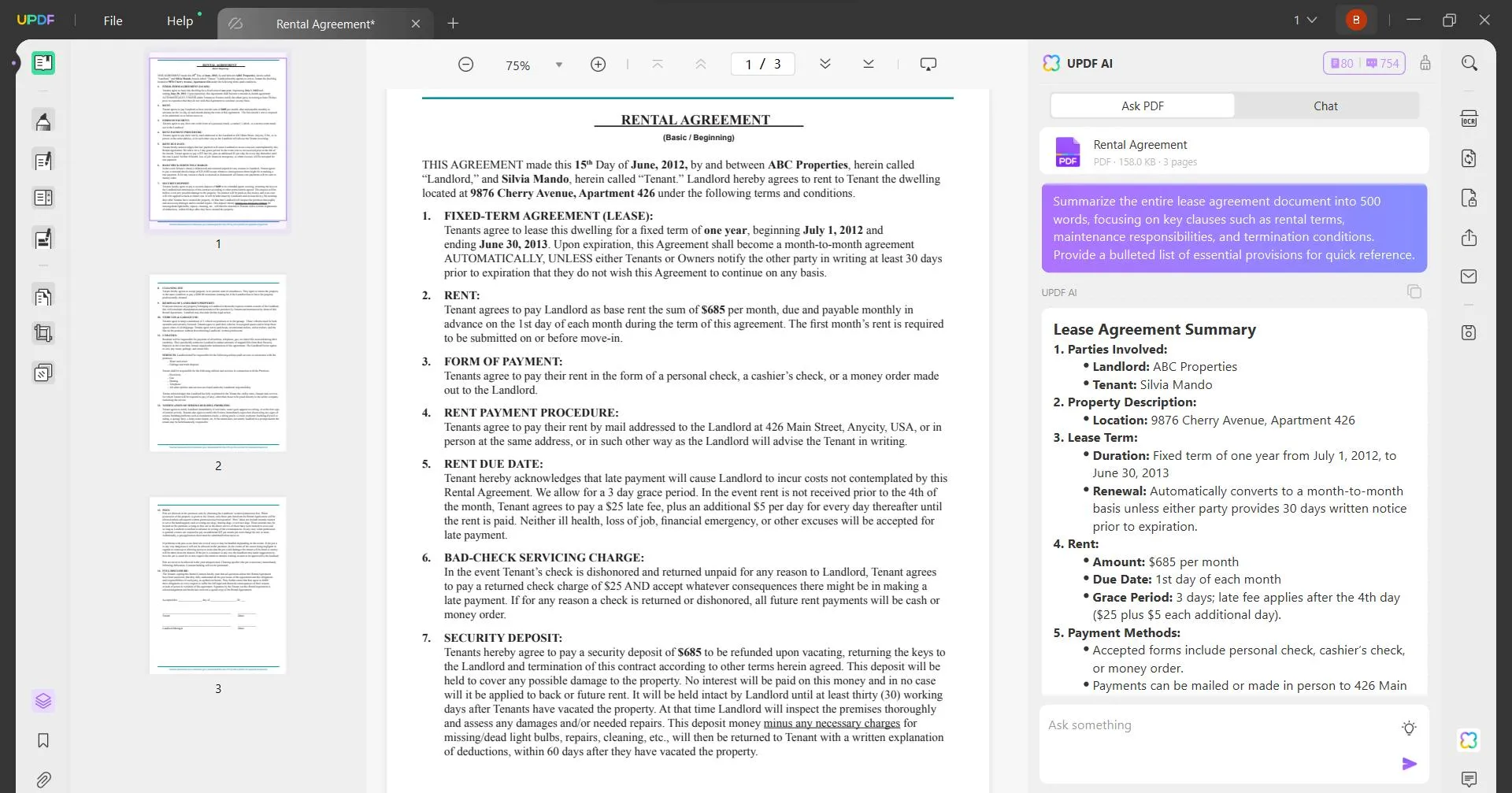The height and width of the screenshot is (793, 1512).
Task: Open the File menu
Action: click(113, 20)
